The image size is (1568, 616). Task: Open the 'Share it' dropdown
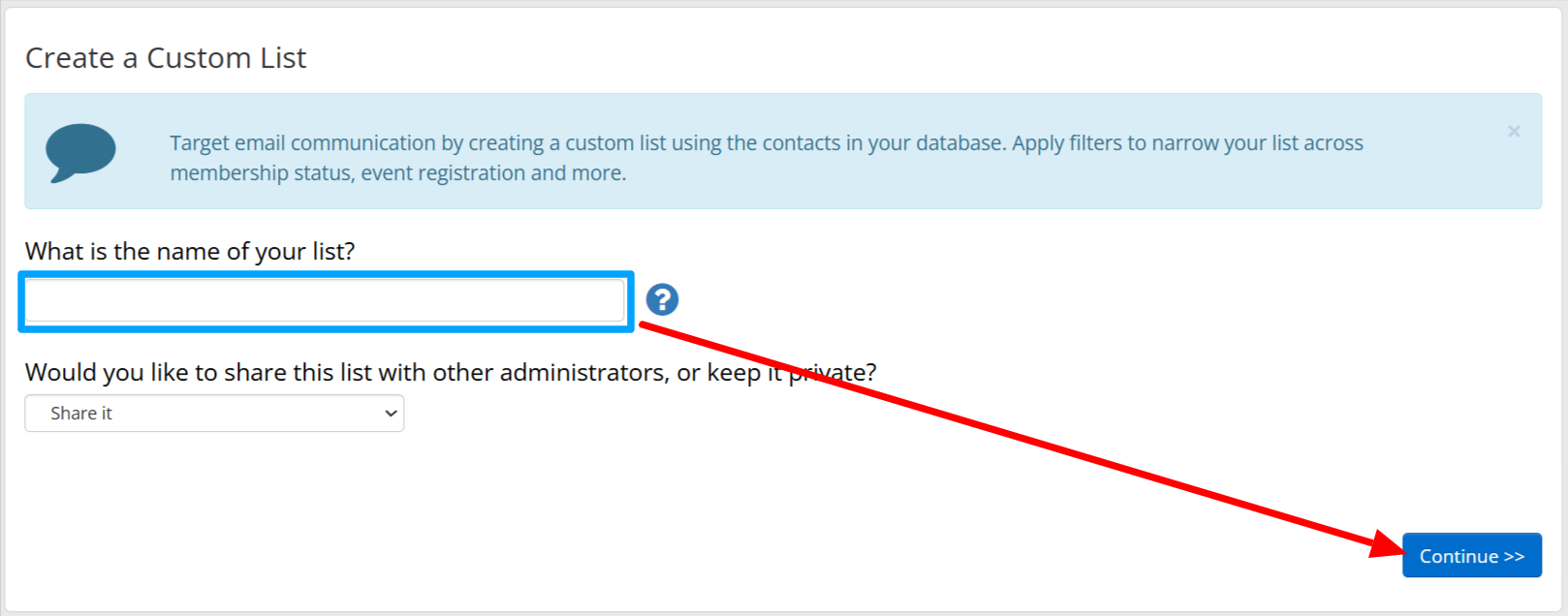point(214,414)
